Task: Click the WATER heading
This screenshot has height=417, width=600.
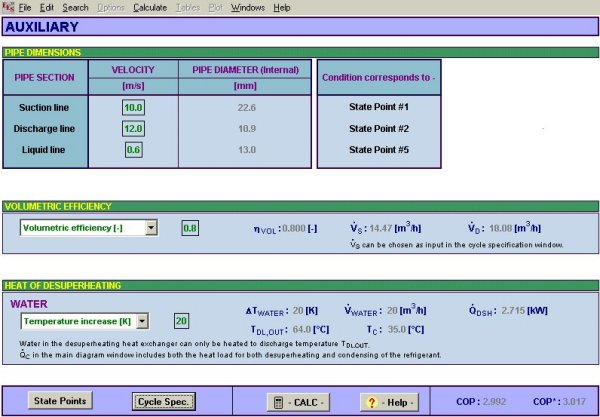Action: click(x=29, y=304)
